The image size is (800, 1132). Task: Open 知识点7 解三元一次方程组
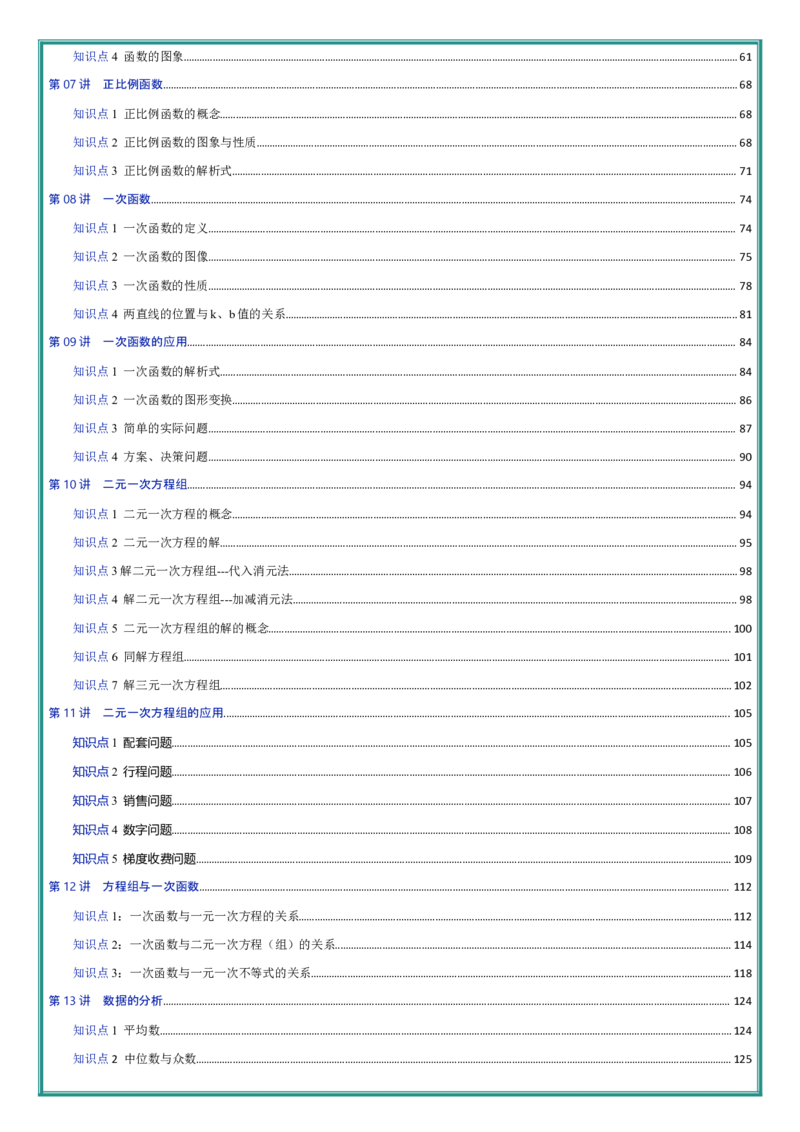(412, 685)
